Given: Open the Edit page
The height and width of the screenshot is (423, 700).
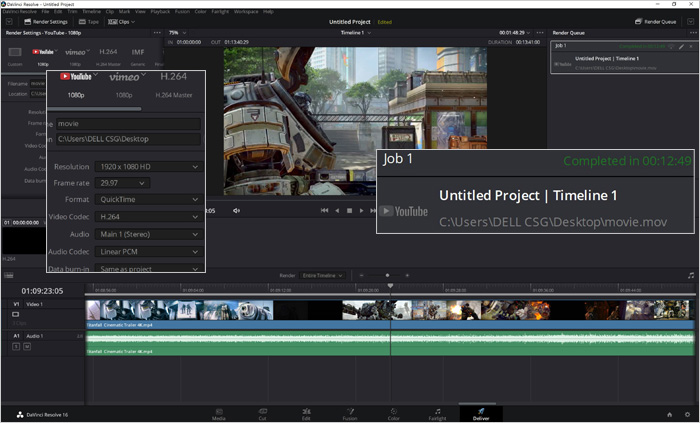Looking at the screenshot, I should [306, 414].
